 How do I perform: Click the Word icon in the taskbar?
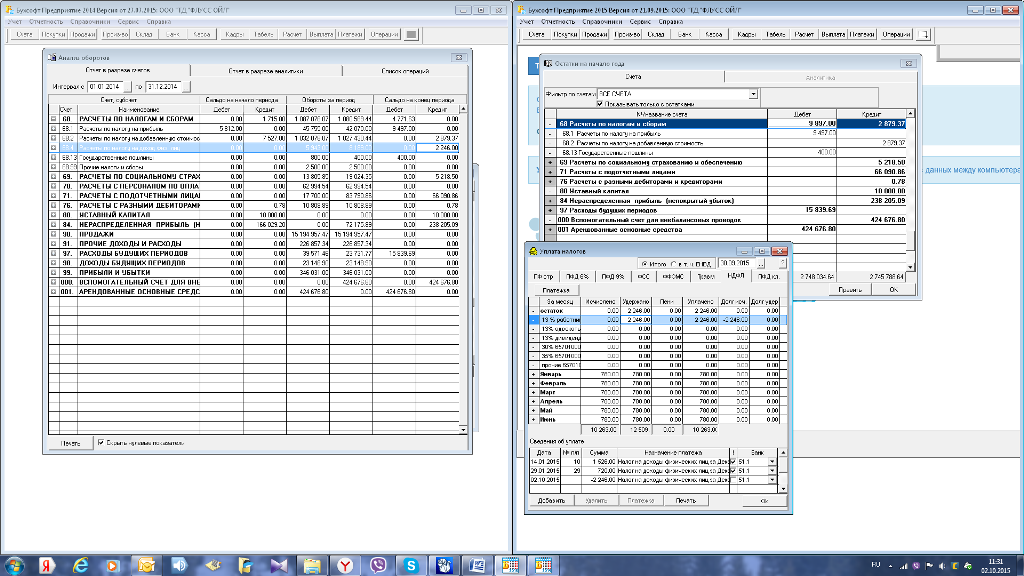pos(477,565)
